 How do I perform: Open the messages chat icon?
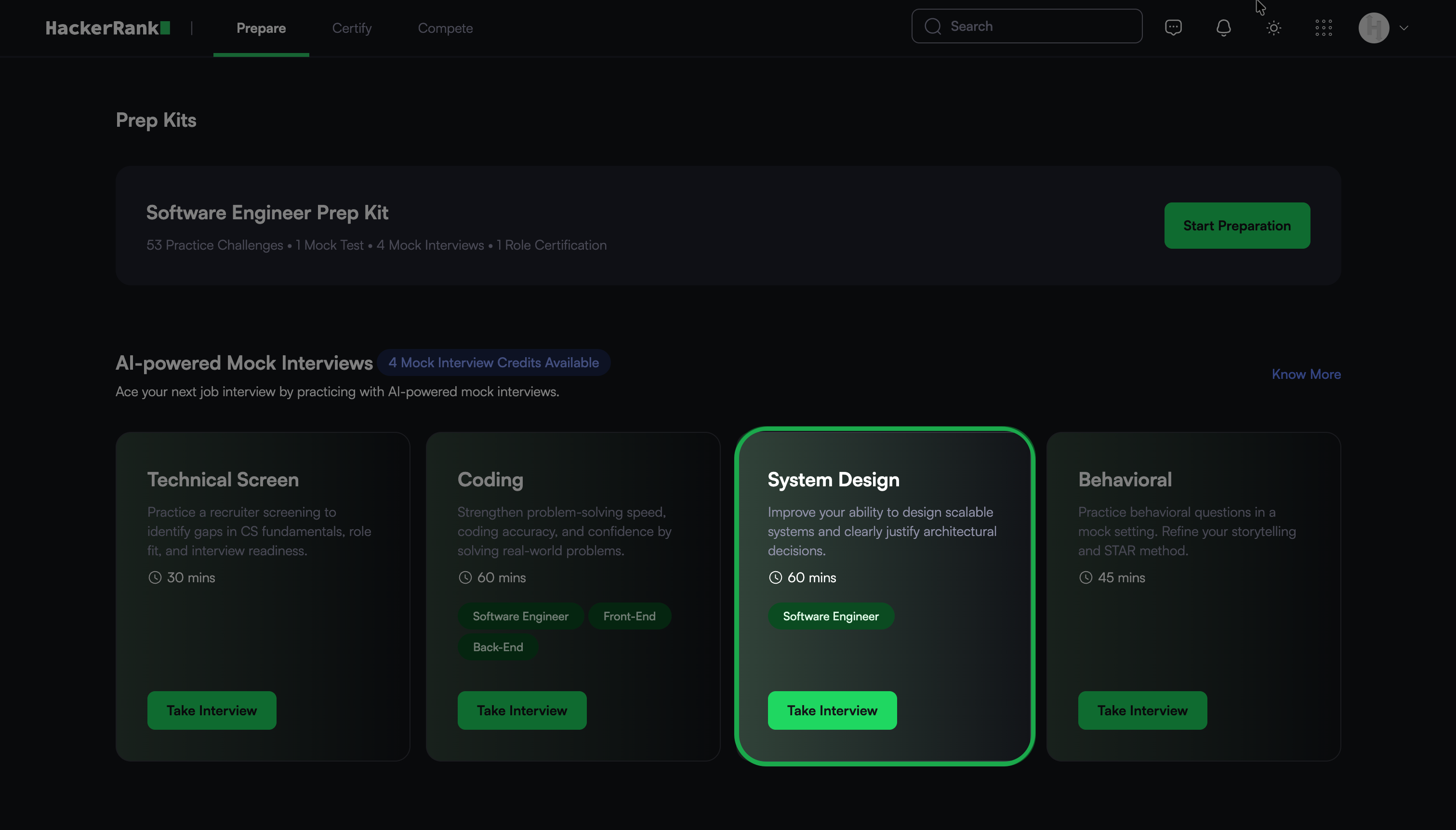pyautogui.click(x=1173, y=27)
